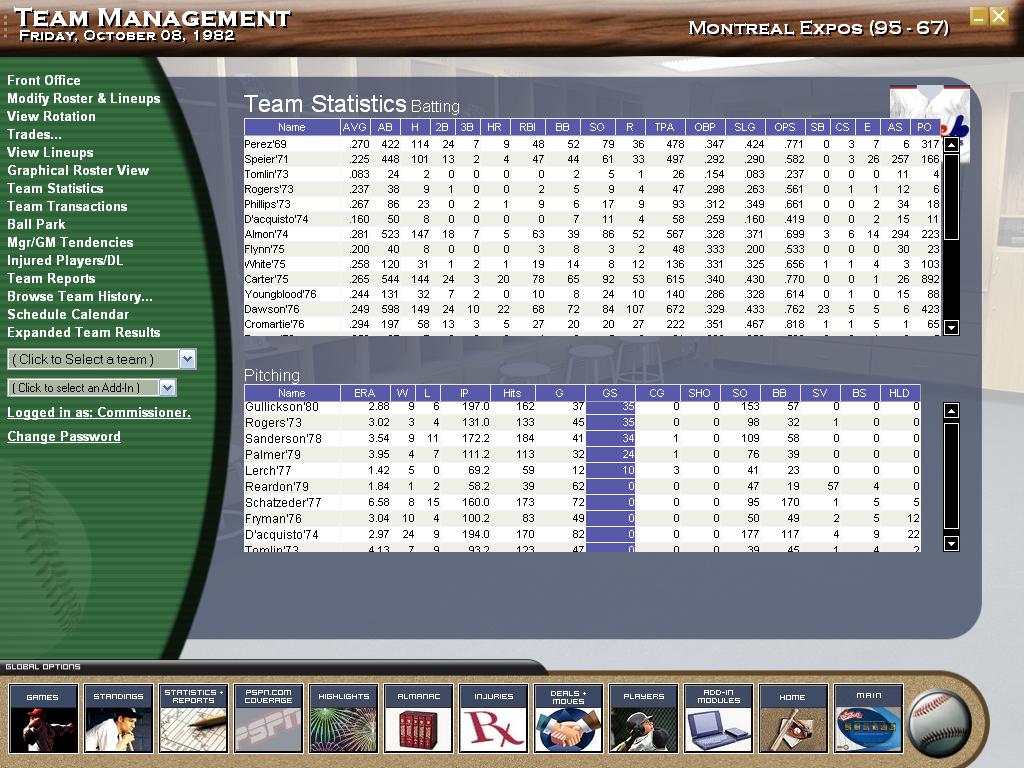Screen dimensions: 1024x768
Task: Select pitcher Reardon'79 row name
Action: coord(277,487)
